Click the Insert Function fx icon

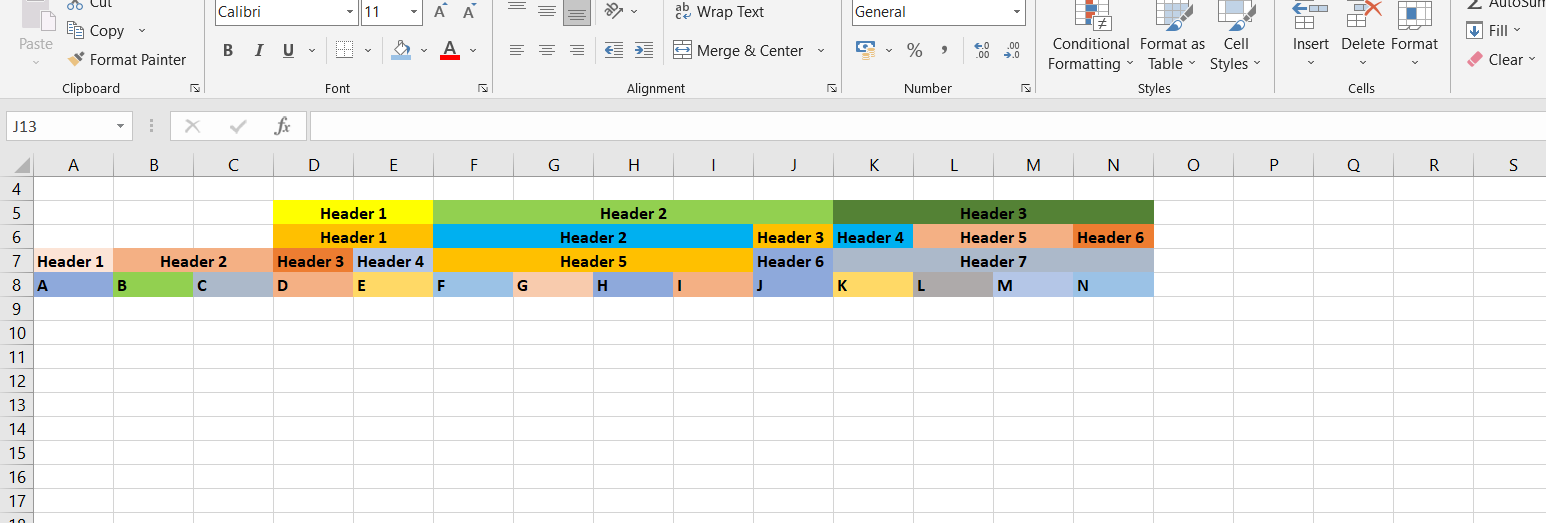pyautogui.click(x=282, y=126)
